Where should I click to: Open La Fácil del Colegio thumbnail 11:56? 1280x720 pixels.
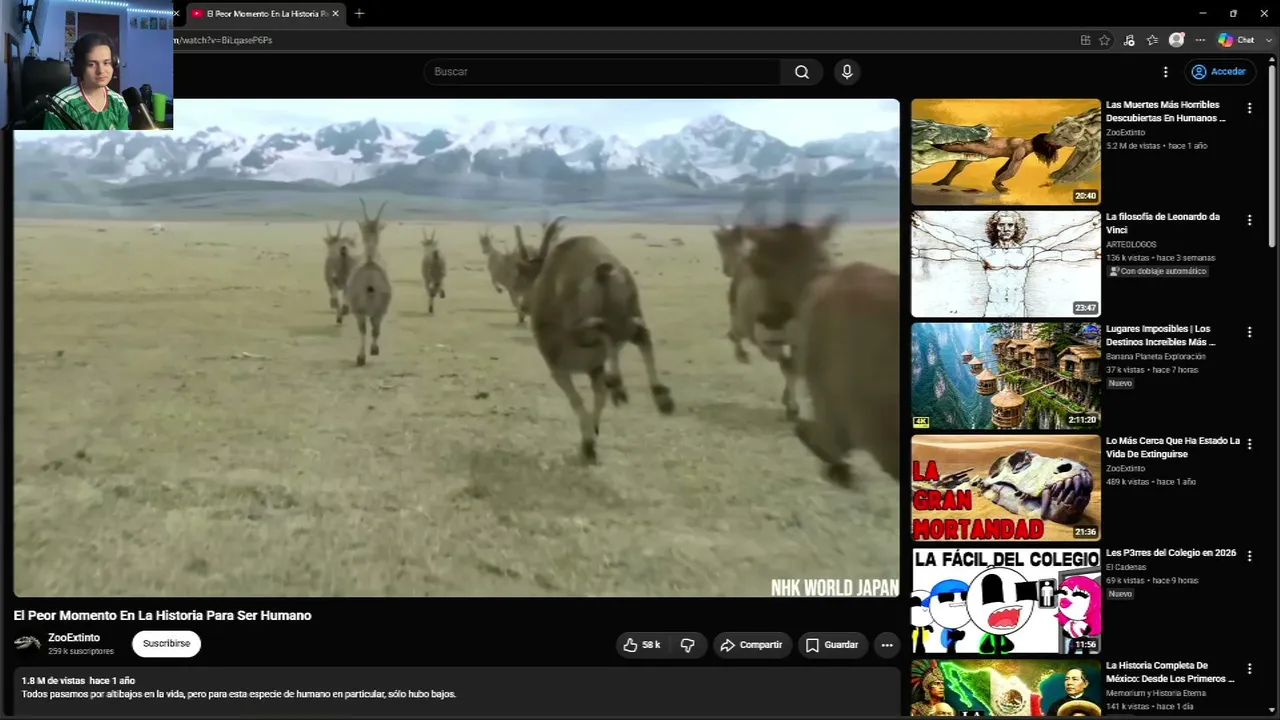point(1005,600)
